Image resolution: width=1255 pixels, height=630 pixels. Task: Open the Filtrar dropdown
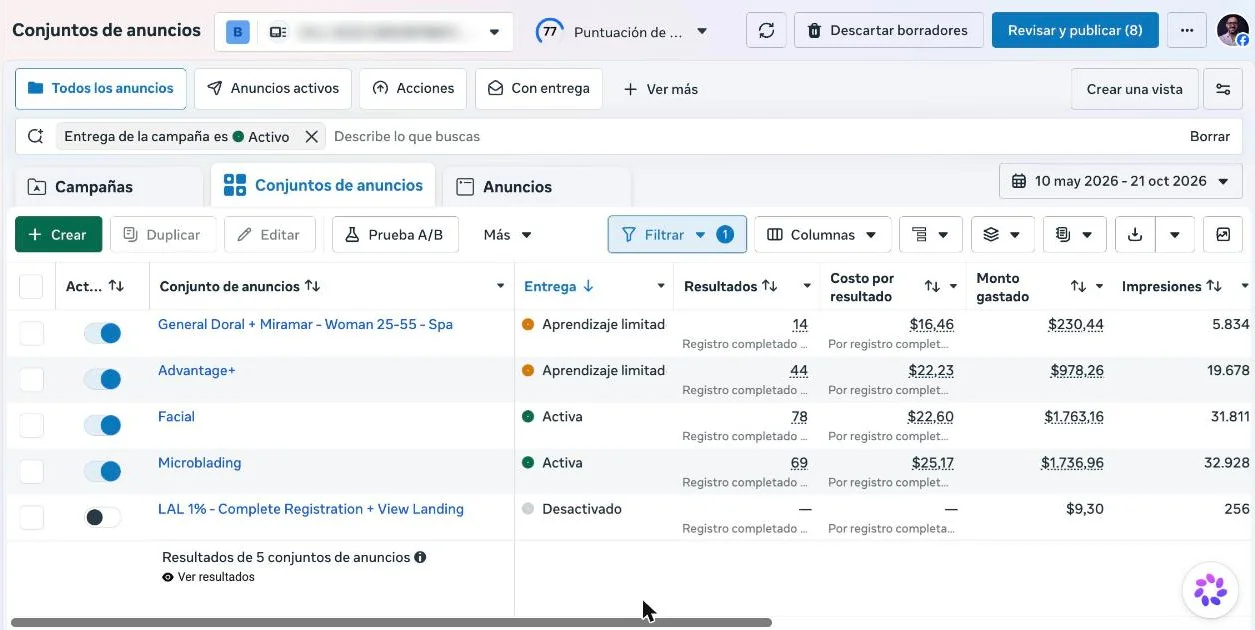677,235
